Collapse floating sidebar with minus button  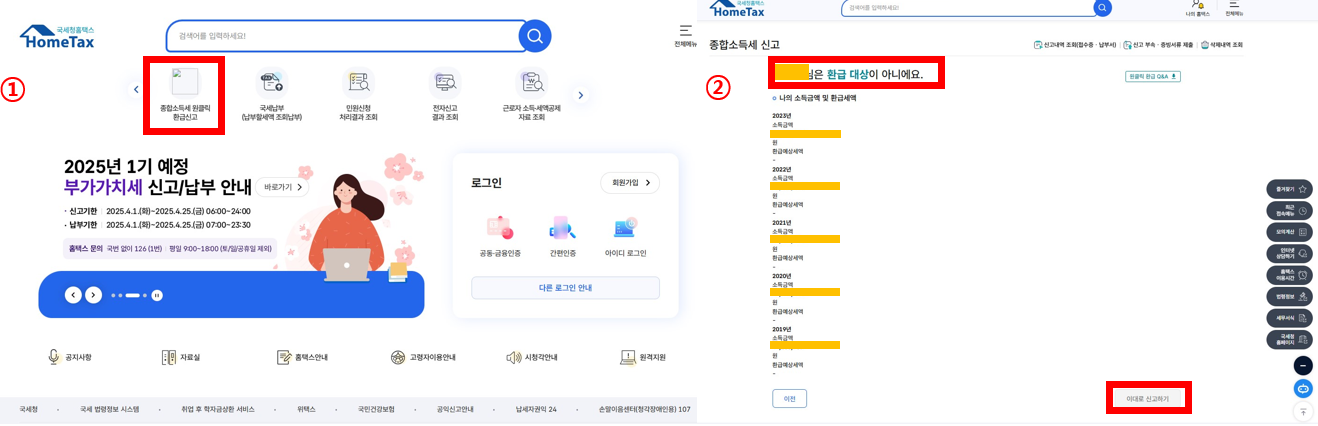1303,366
